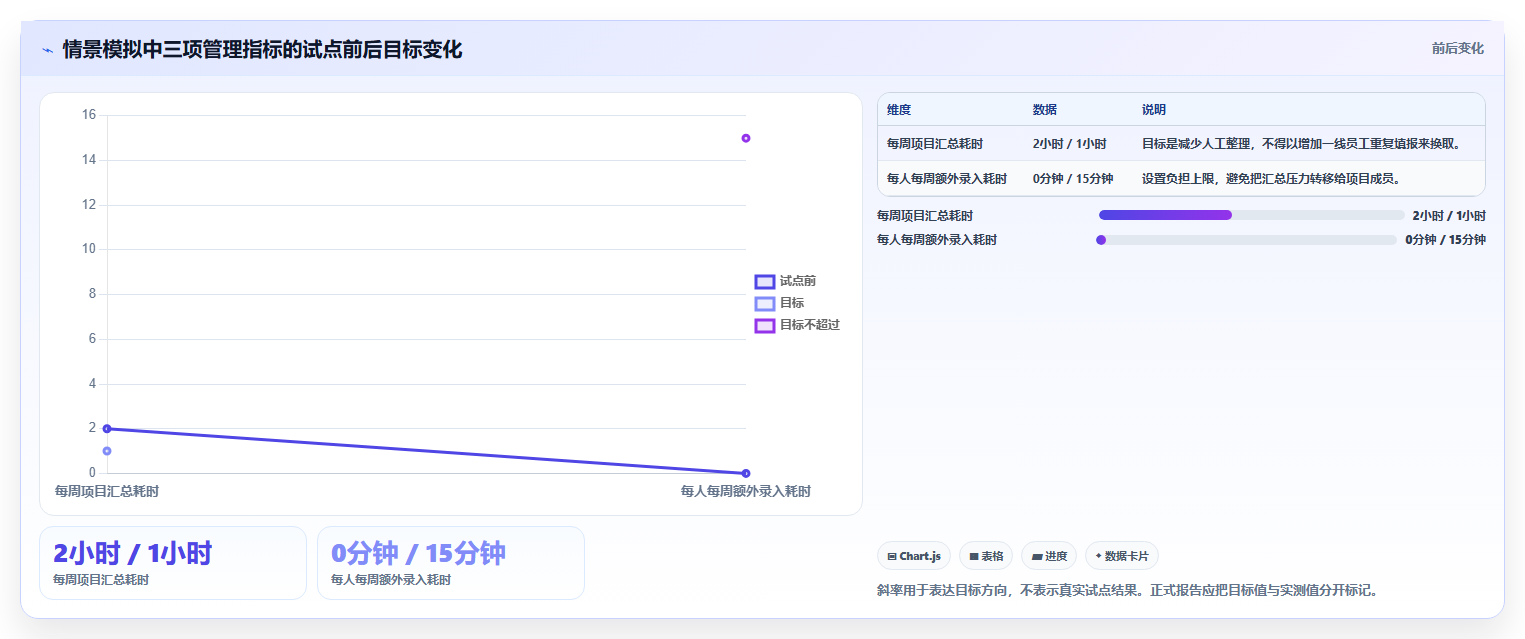Image resolution: width=1525 pixels, height=639 pixels.
Task: Click the lightning icon beside the title
Action: tap(48, 50)
